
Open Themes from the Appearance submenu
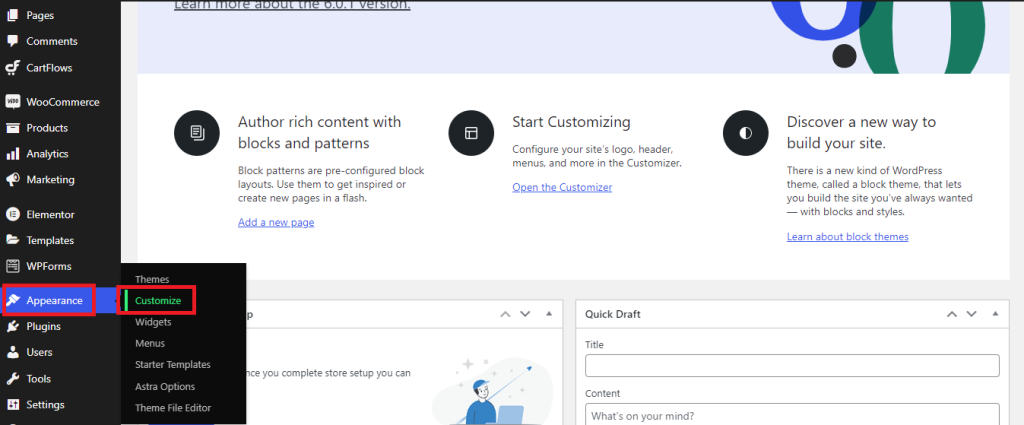[152, 279]
